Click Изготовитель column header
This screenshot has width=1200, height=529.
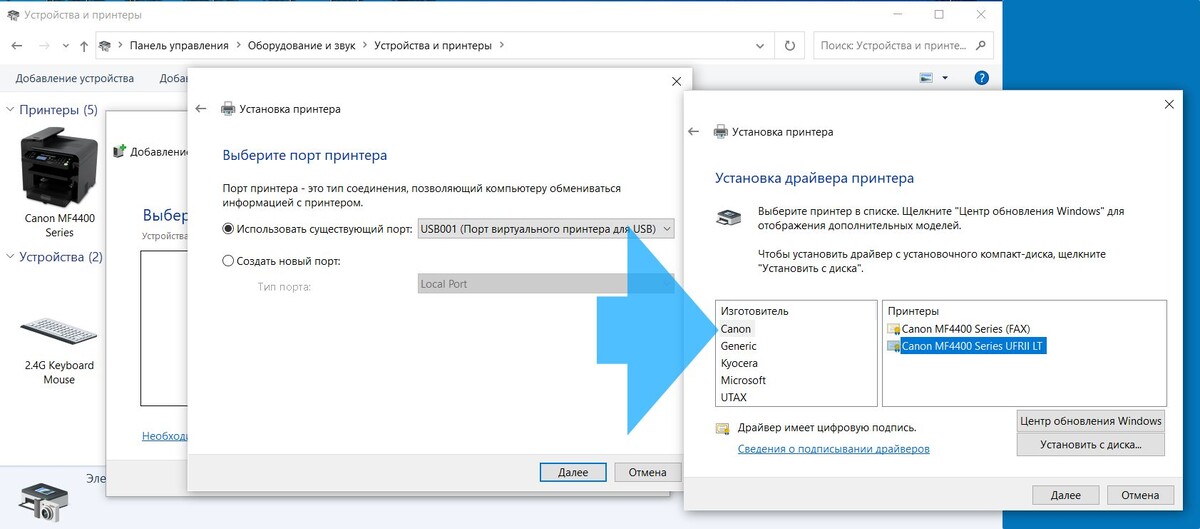pos(755,311)
